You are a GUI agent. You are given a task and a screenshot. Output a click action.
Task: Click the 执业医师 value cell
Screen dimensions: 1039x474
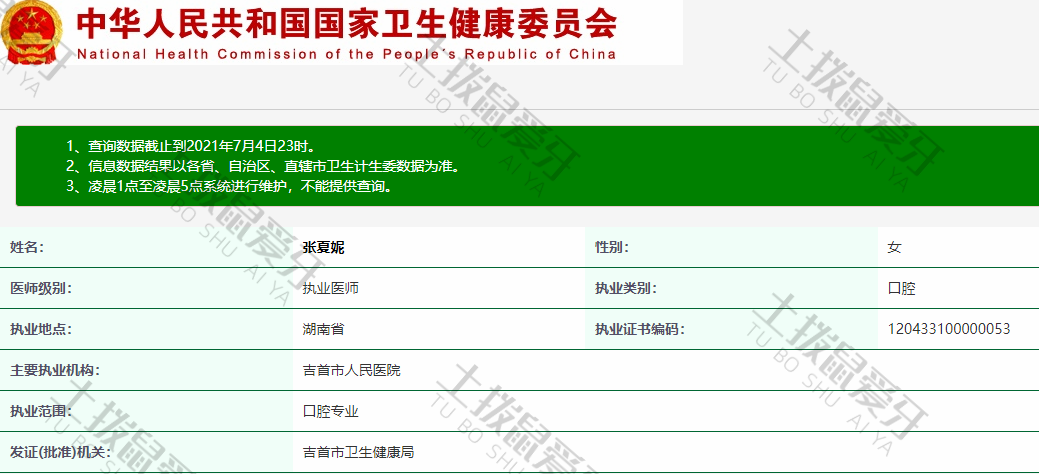click(330, 288)
